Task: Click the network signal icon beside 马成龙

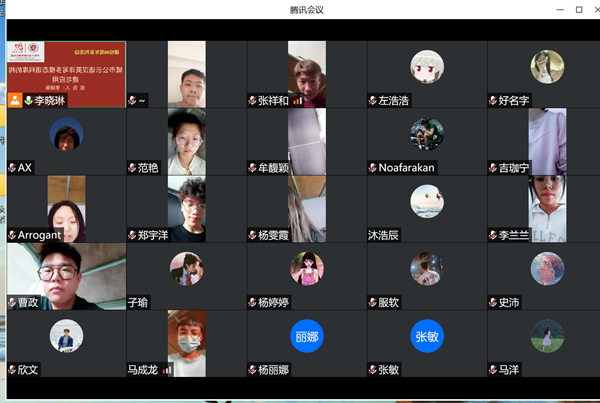Action: pyautogui.click(x=167, y=370)
